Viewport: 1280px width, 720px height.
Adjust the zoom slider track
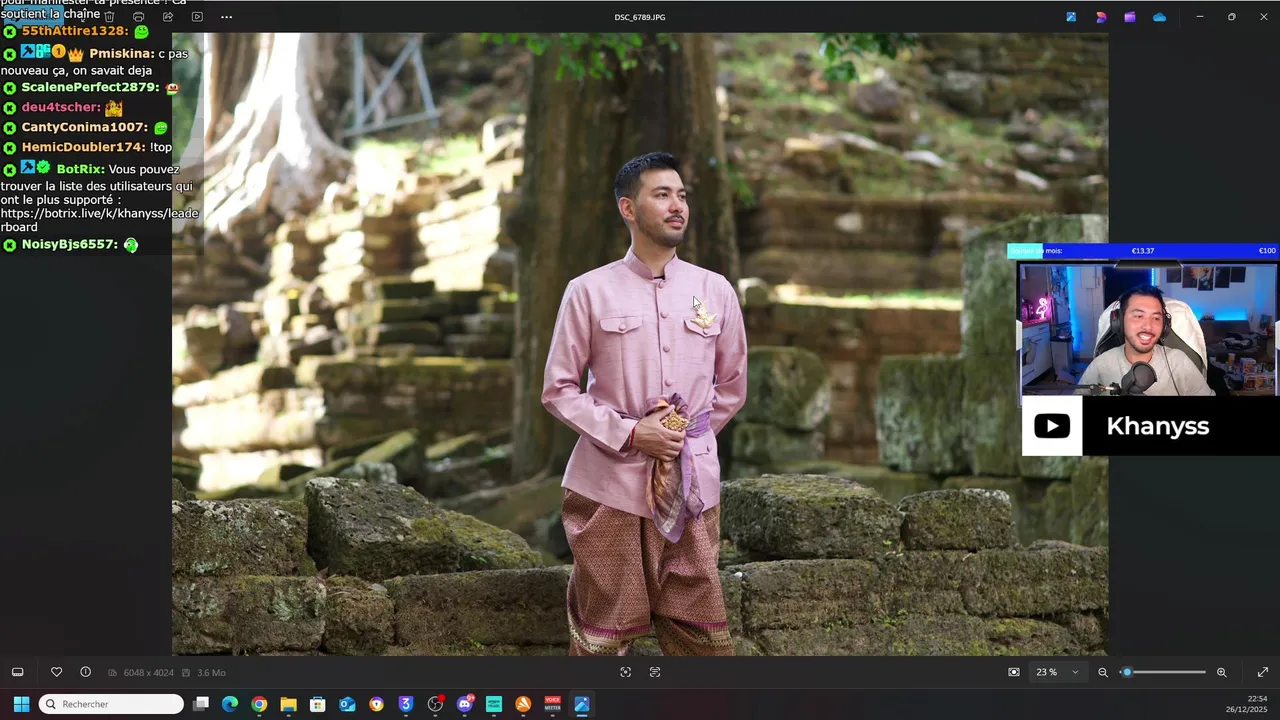point(1163,672)
